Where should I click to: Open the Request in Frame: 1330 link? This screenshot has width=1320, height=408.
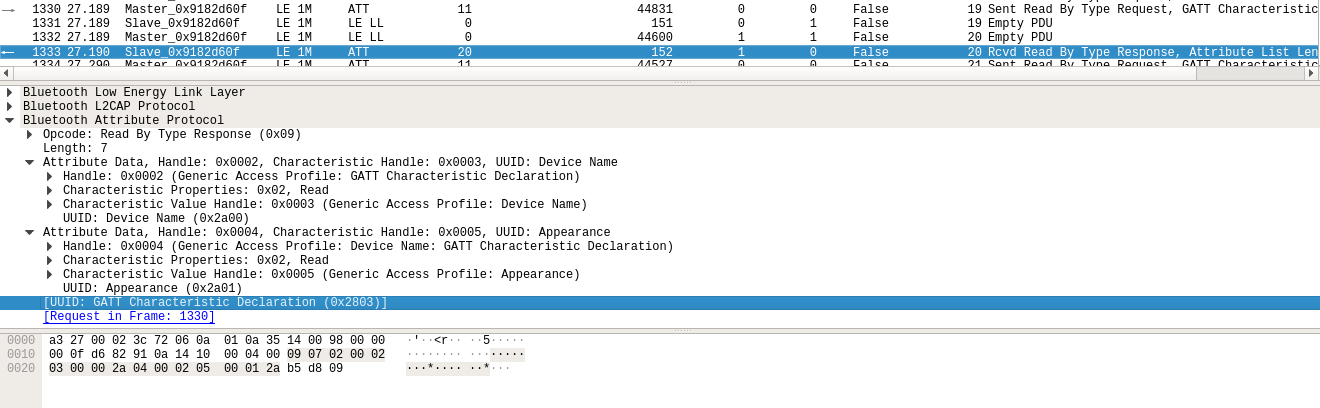(x=129, y=317)
